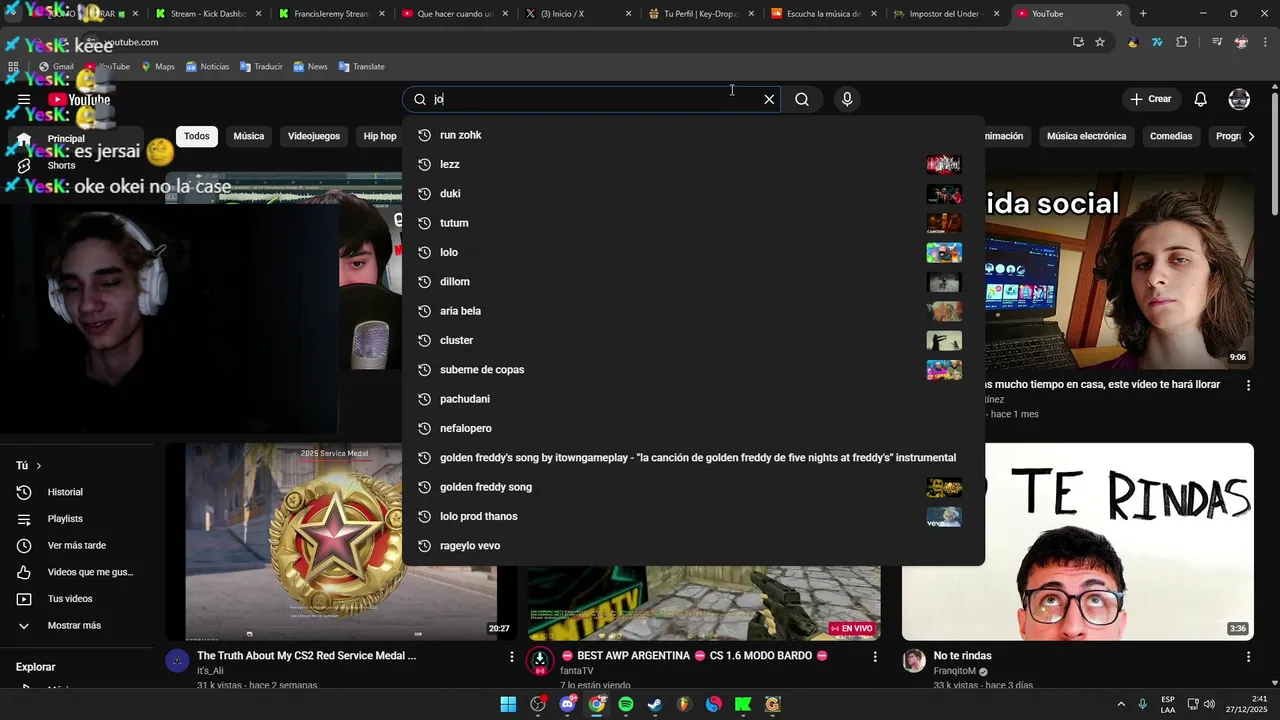Open Discord from taskbar
This screenshot has height=720, width=1280.
tap(568, 704)
